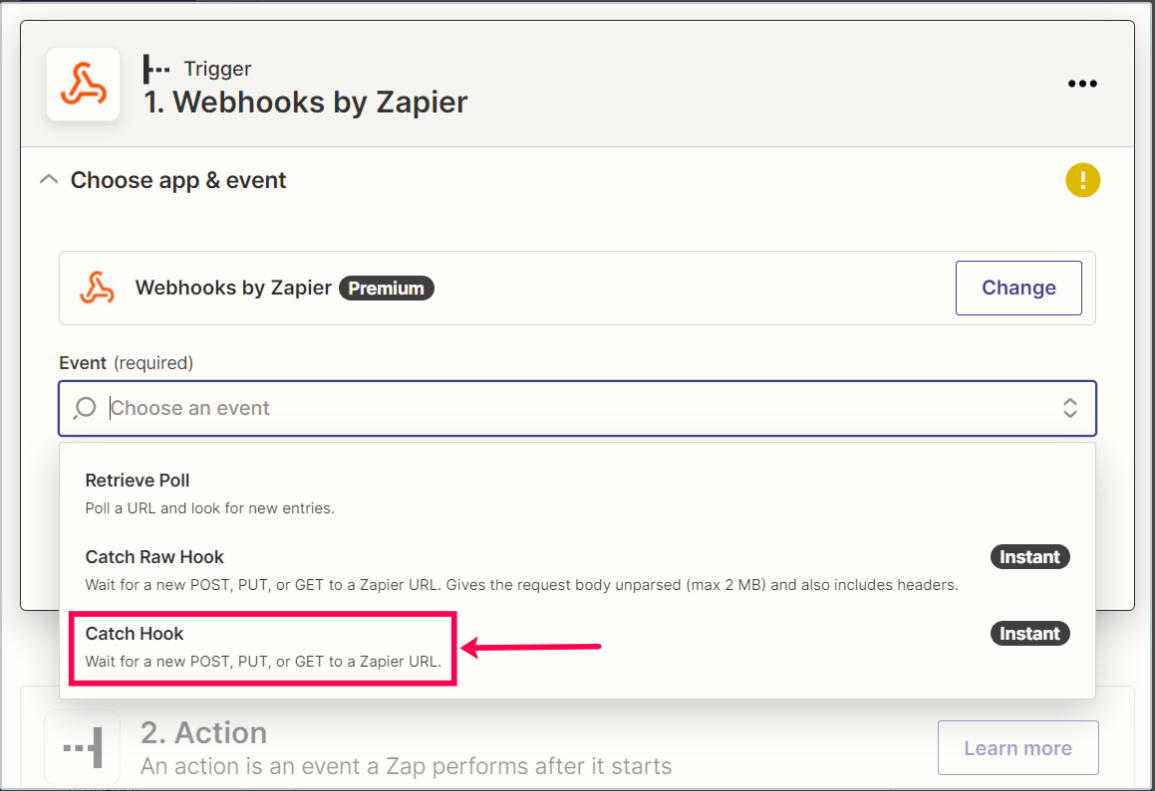Click into the Choose an event field
The height and width of the screenshot is (791, 1155).
pyautogui.click(x=577, y=408)
